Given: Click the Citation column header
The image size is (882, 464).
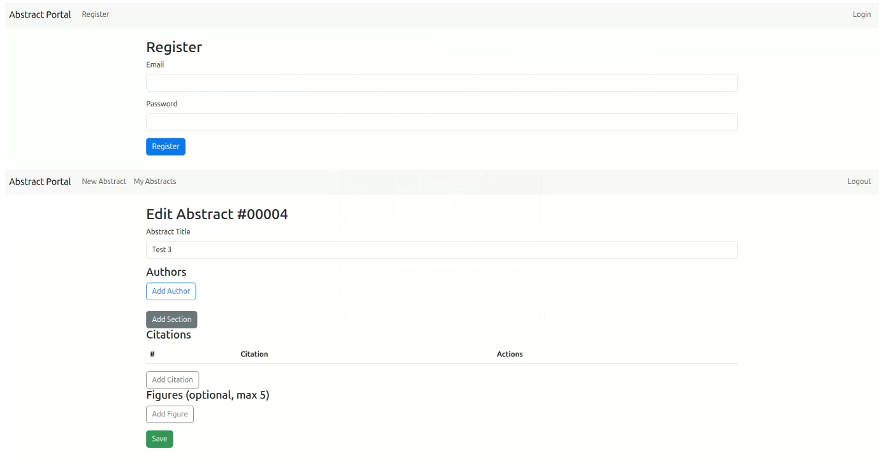Looking at the screenshot, I should tap(254, 354).
